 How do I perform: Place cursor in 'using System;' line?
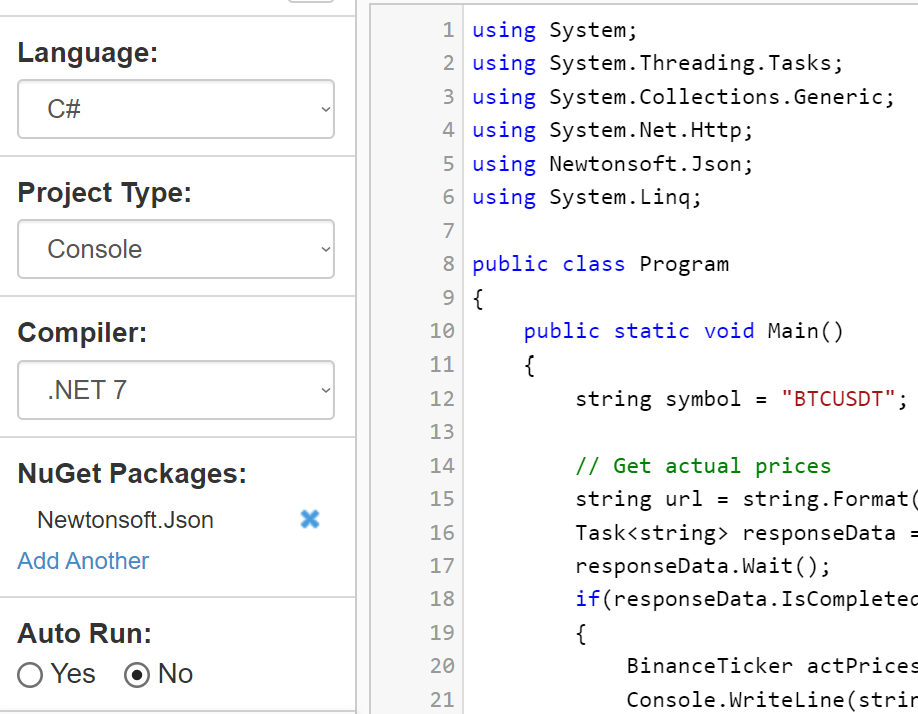tap(554, 30)
